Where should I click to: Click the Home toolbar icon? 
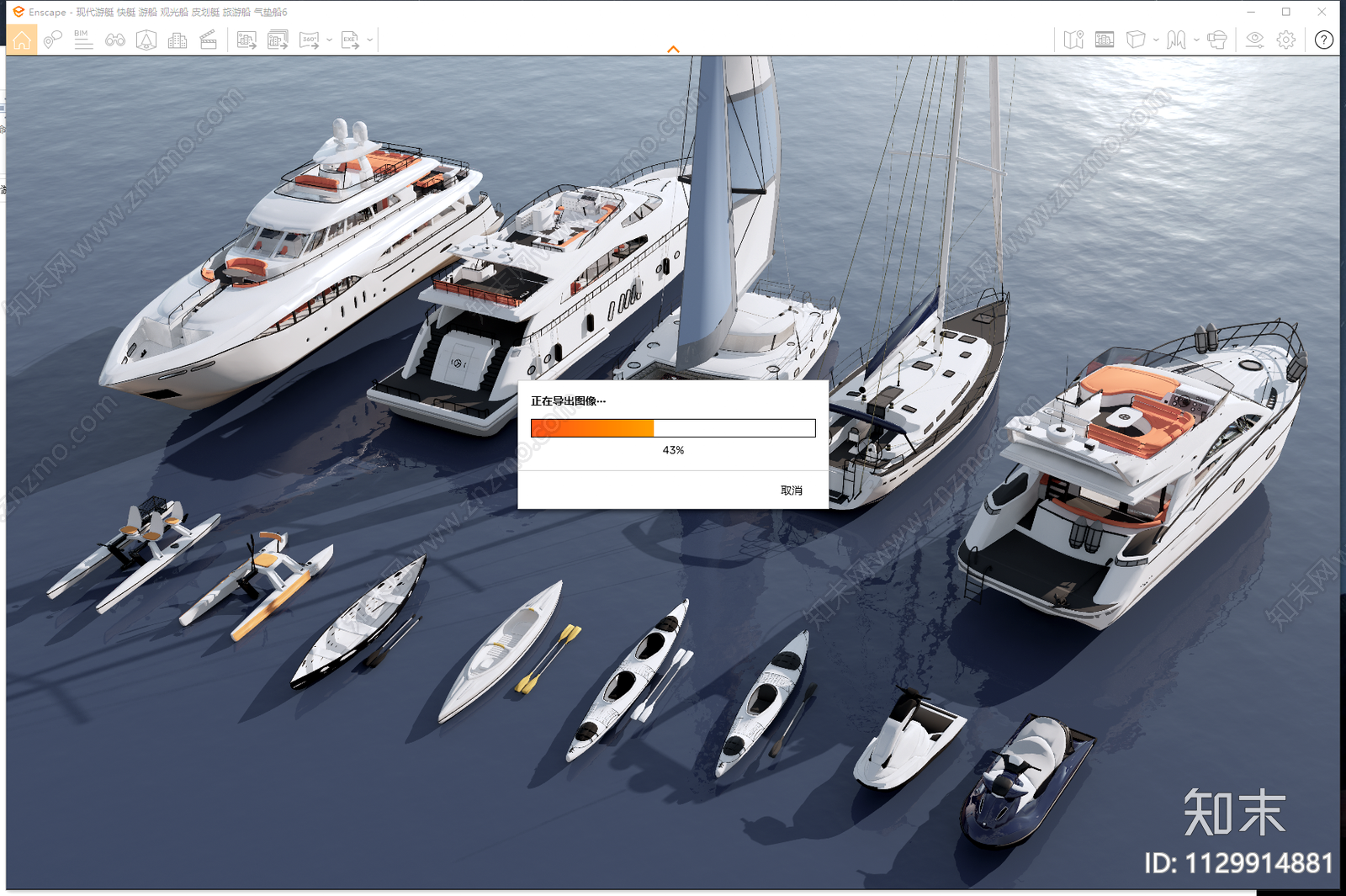(x=22, y=40)
